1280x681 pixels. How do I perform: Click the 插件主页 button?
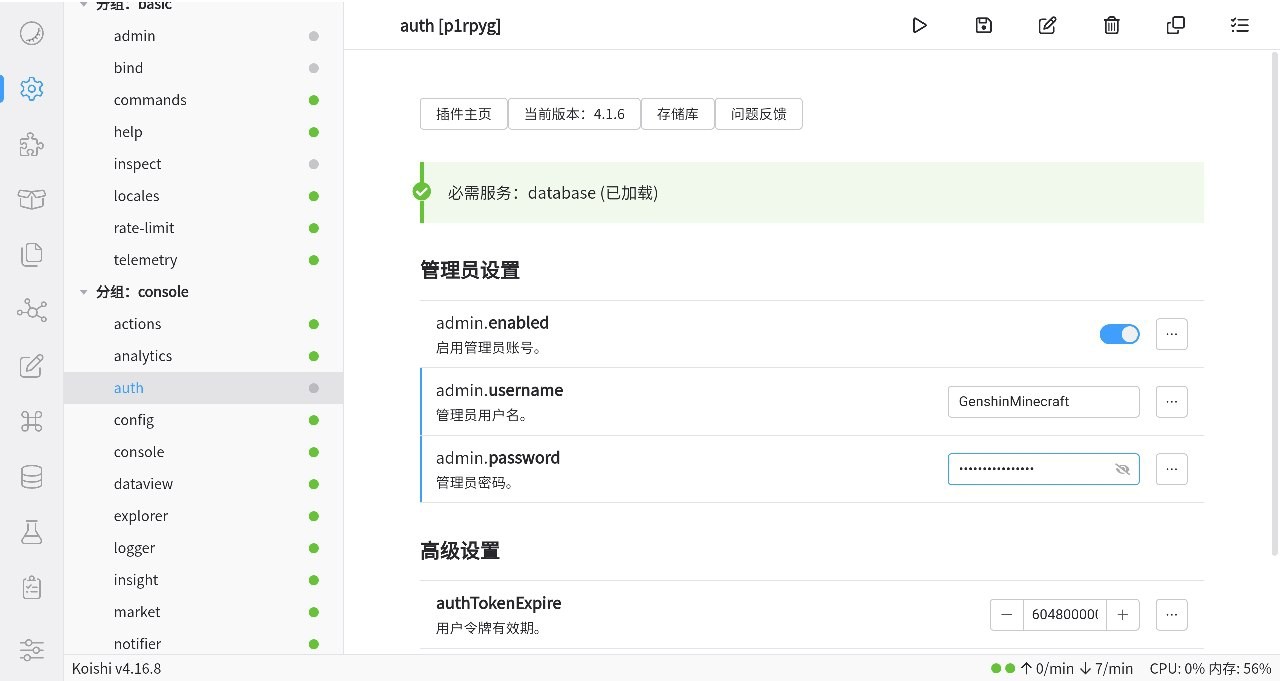click(x=464, y=114)
